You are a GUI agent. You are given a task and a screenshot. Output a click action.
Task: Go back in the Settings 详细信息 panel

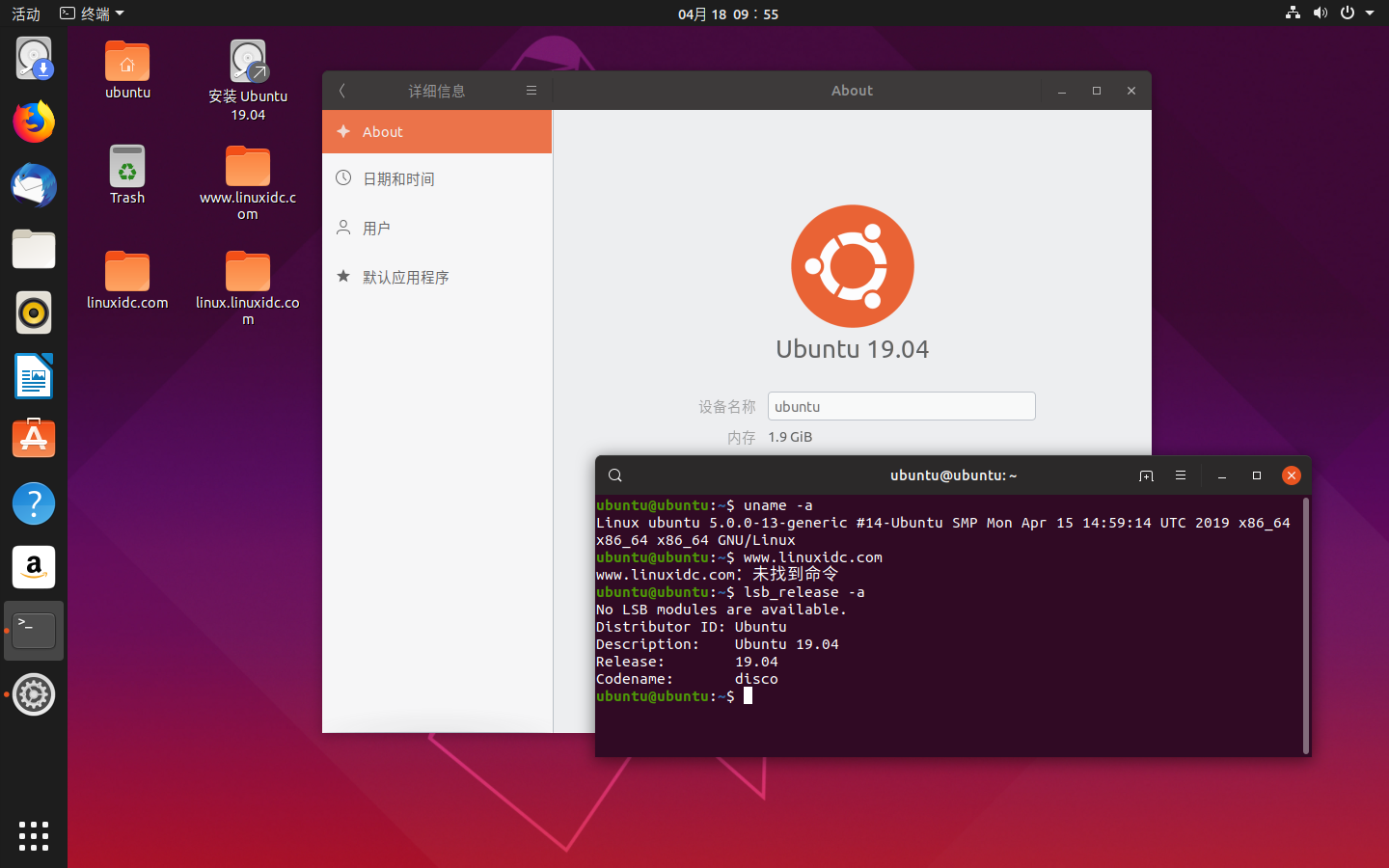click(342, 91)
